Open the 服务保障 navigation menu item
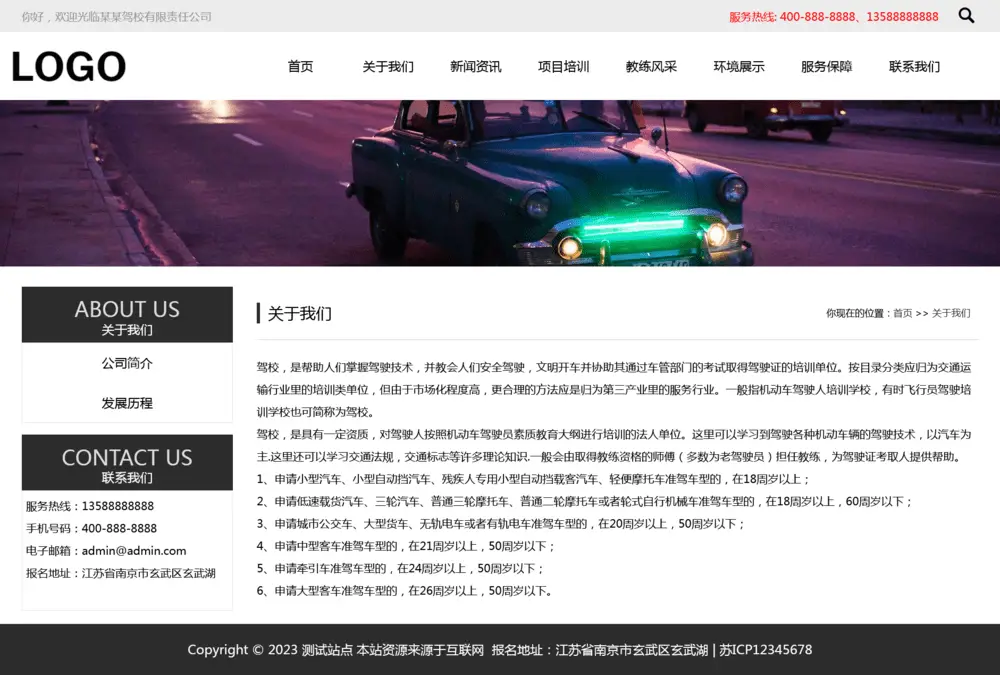 tap(826, 66)
